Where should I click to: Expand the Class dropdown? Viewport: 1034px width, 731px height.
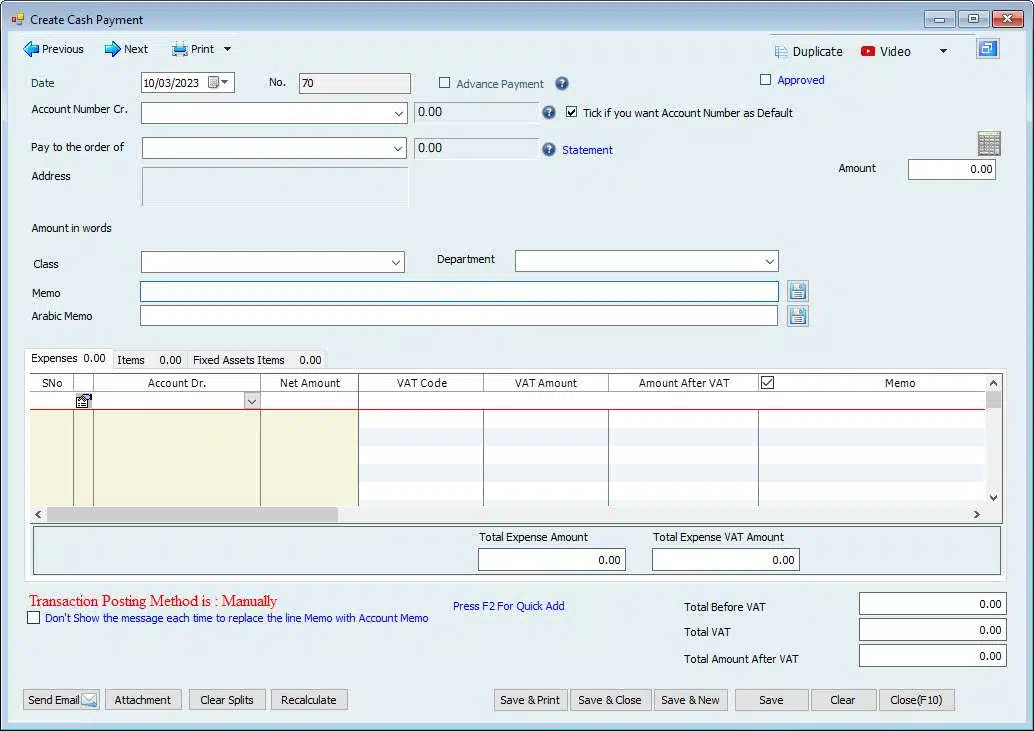395,263
